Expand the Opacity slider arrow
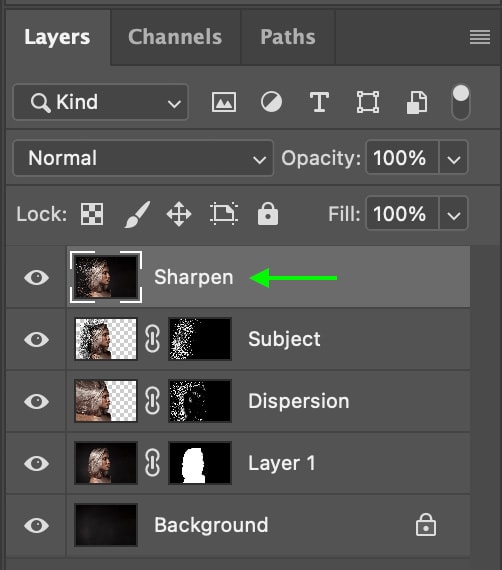This screenshot has width=502, height=570. click(454, 158)
